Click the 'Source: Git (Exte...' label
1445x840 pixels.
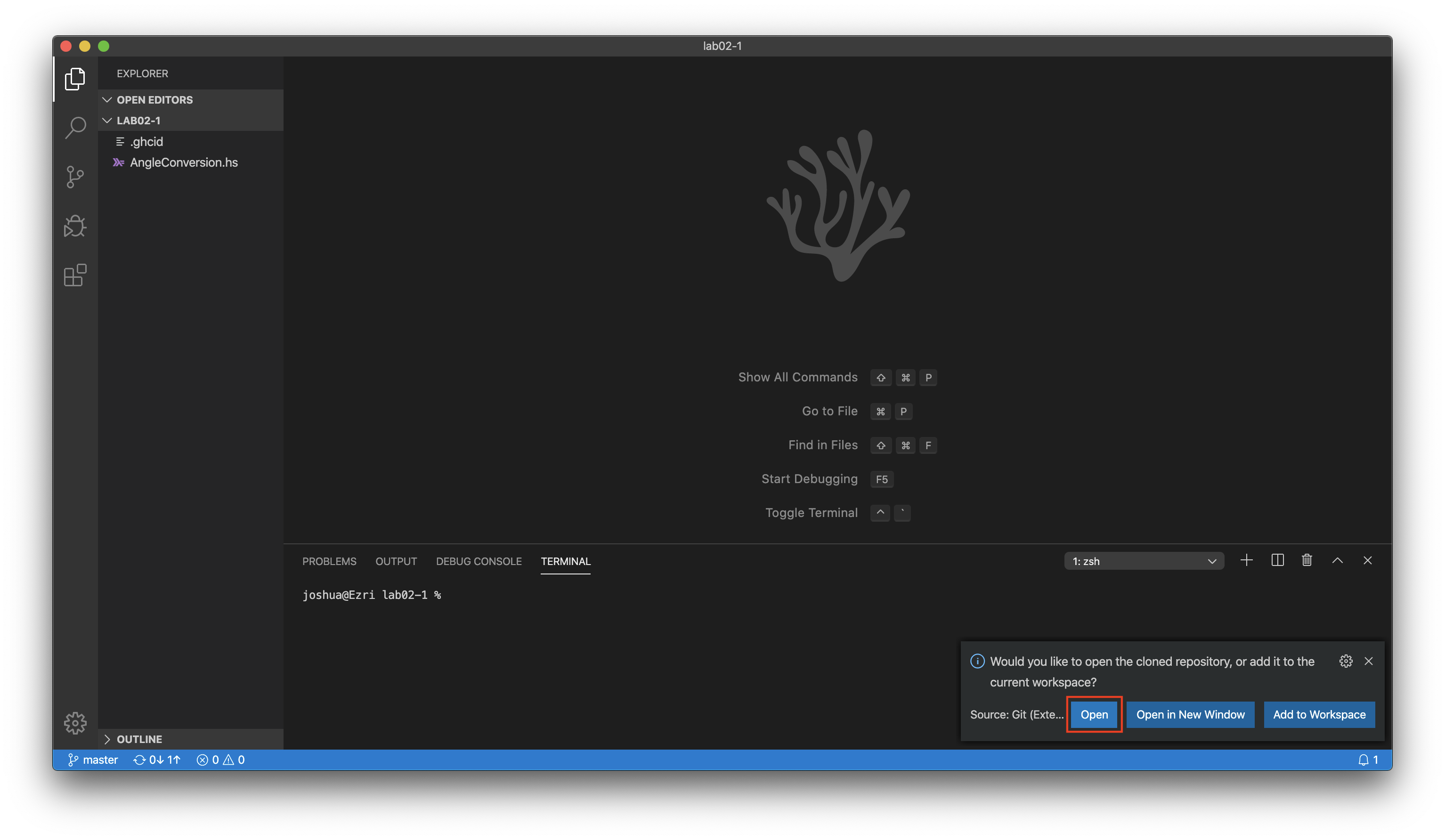click(x=1017, y=714)
